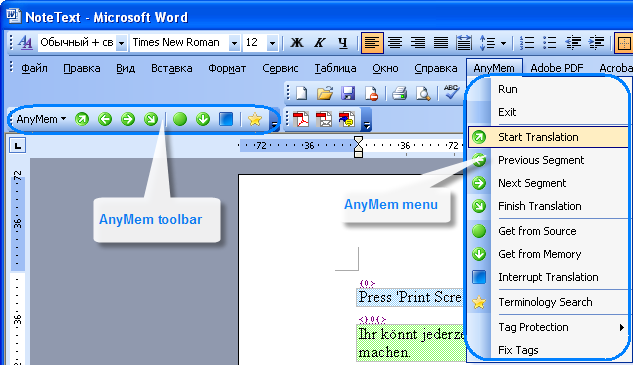Click the Spelling check ABC icon
633x365 pixels.
(451, 92)
